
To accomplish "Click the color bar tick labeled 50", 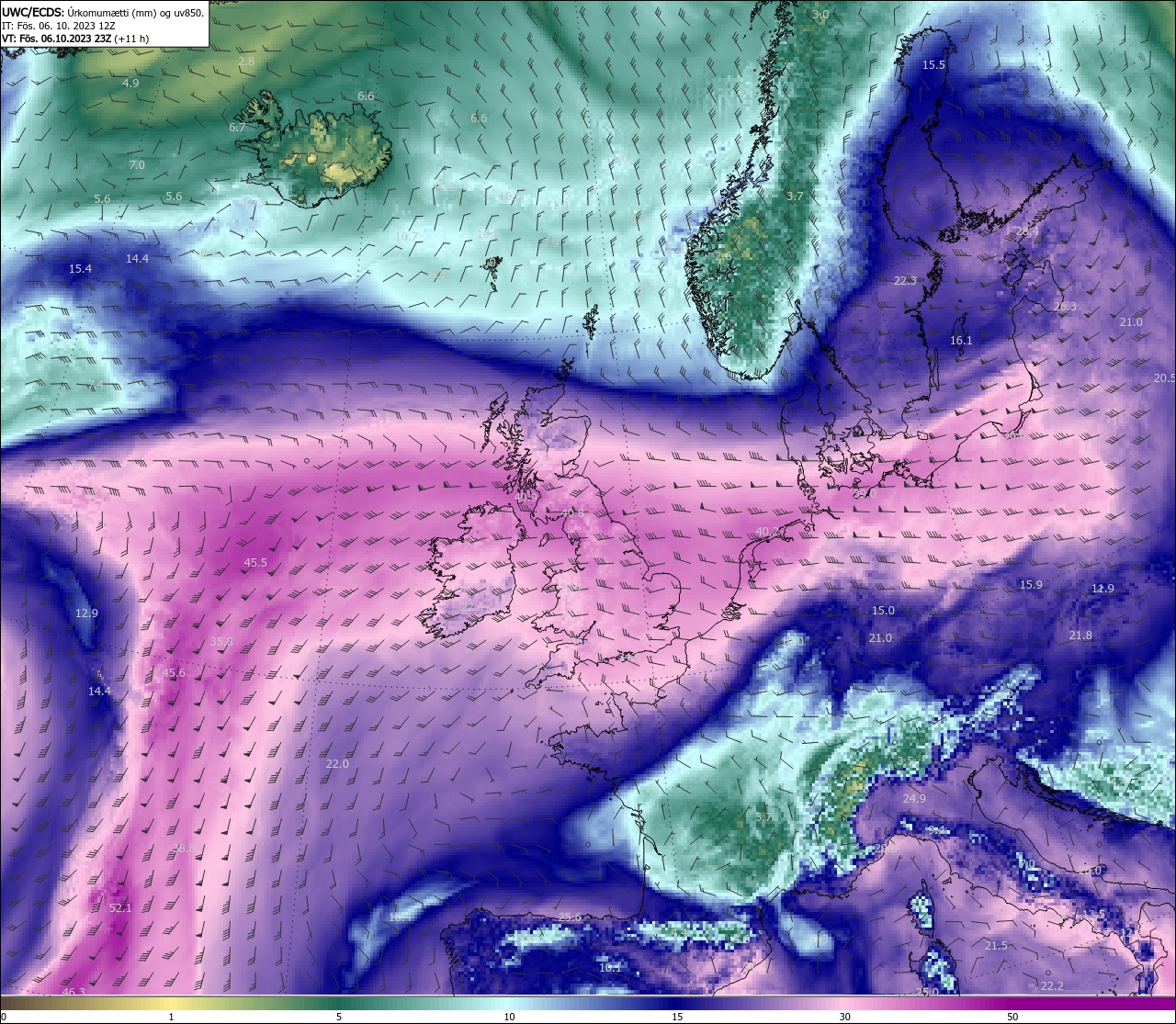I will (1012, 1017).
